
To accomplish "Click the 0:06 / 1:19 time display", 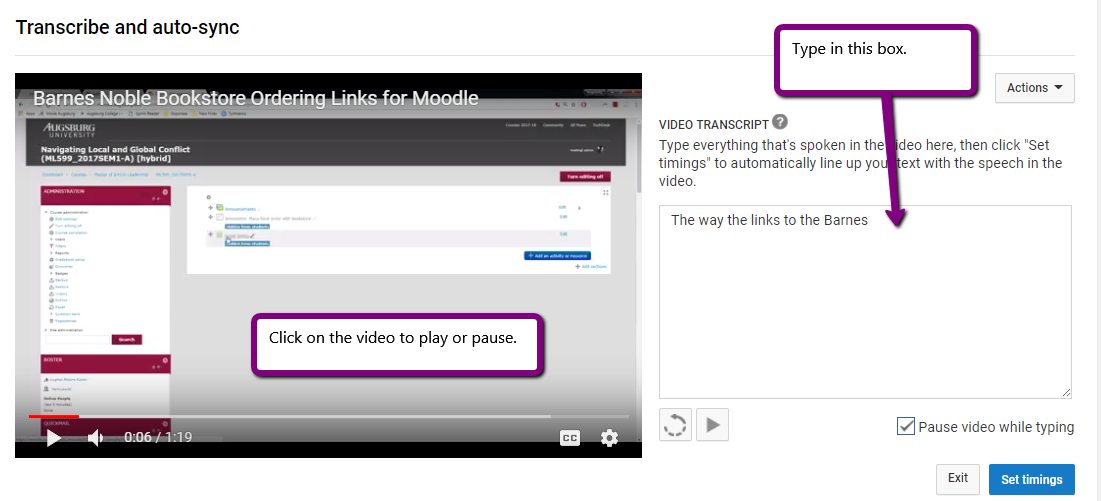I will pyautogui.click(x=158, y=438).
